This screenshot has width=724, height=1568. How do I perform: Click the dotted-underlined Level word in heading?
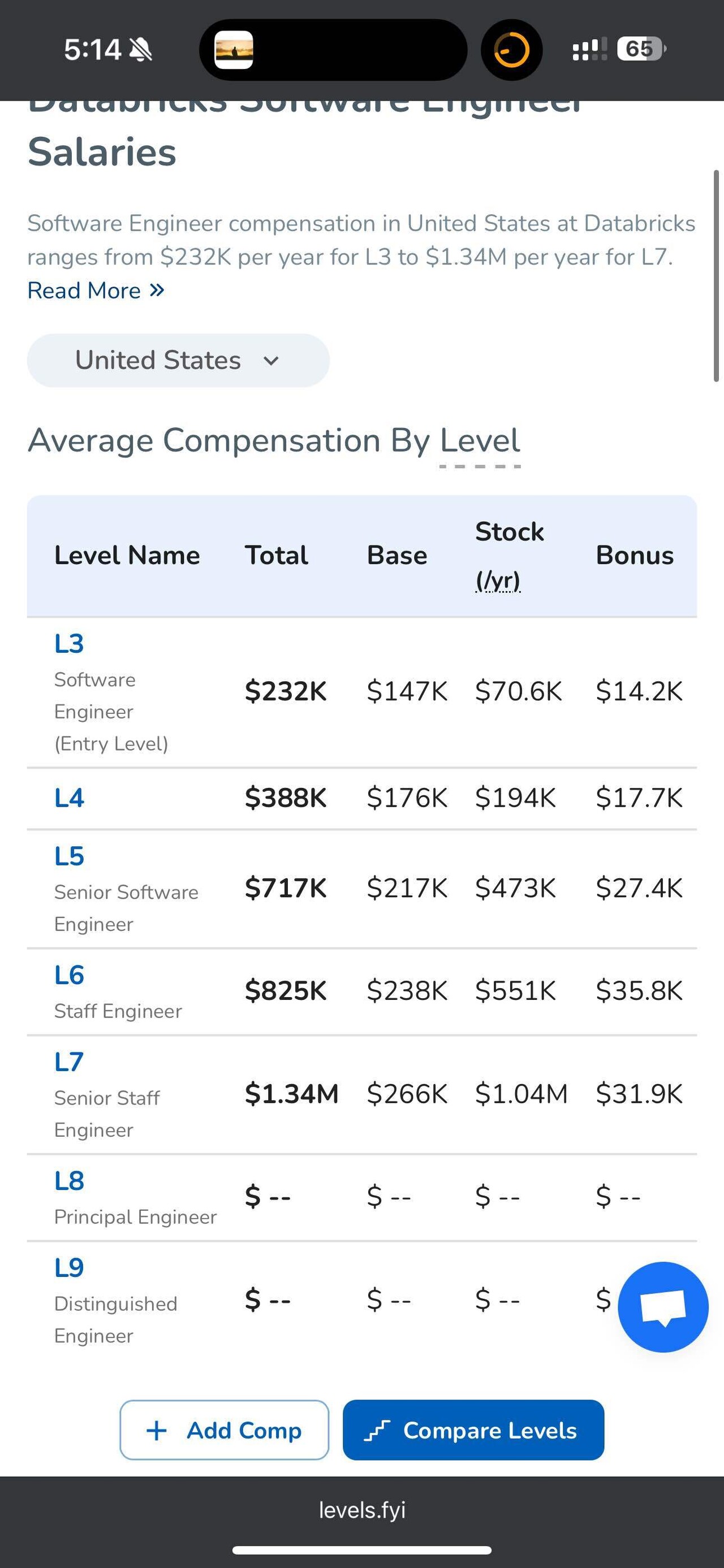(x=480, y=441)
